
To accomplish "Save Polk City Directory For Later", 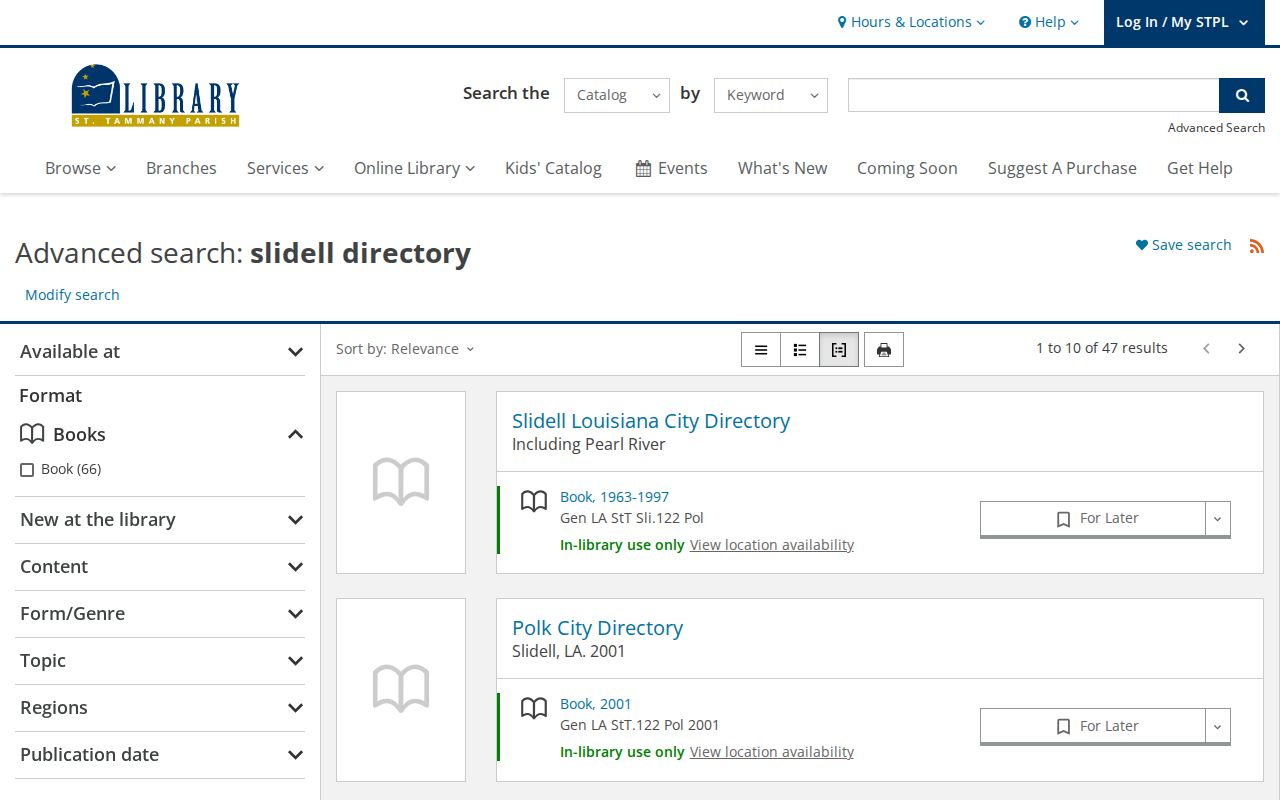I will (x=1093, y=727).
